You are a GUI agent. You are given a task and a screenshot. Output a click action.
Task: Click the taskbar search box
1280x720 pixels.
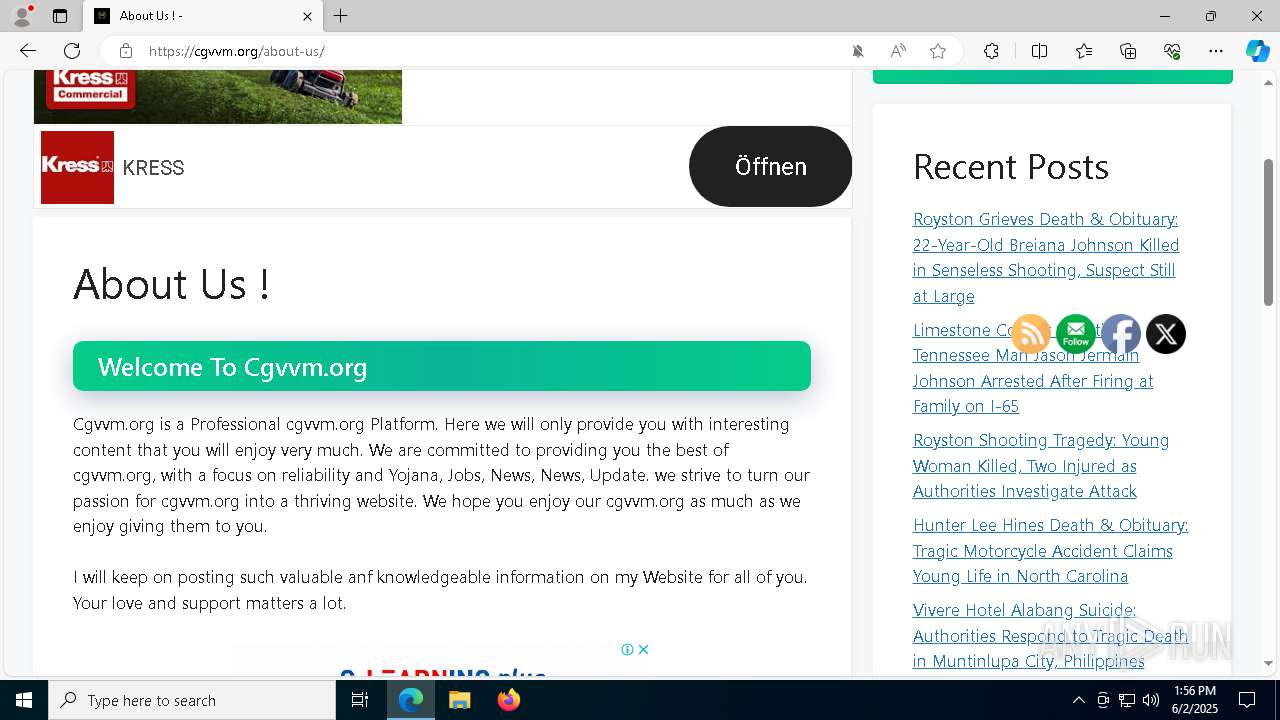[x=192, y=700]
